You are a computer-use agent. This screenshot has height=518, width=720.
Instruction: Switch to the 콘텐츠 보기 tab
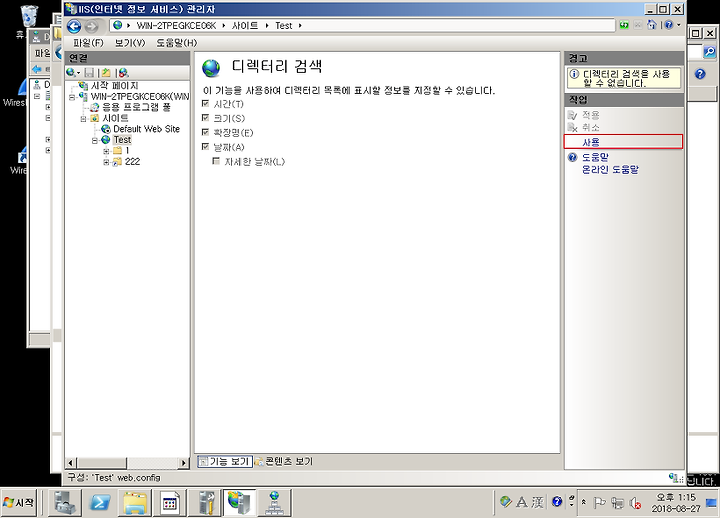(x=284, y=461)
